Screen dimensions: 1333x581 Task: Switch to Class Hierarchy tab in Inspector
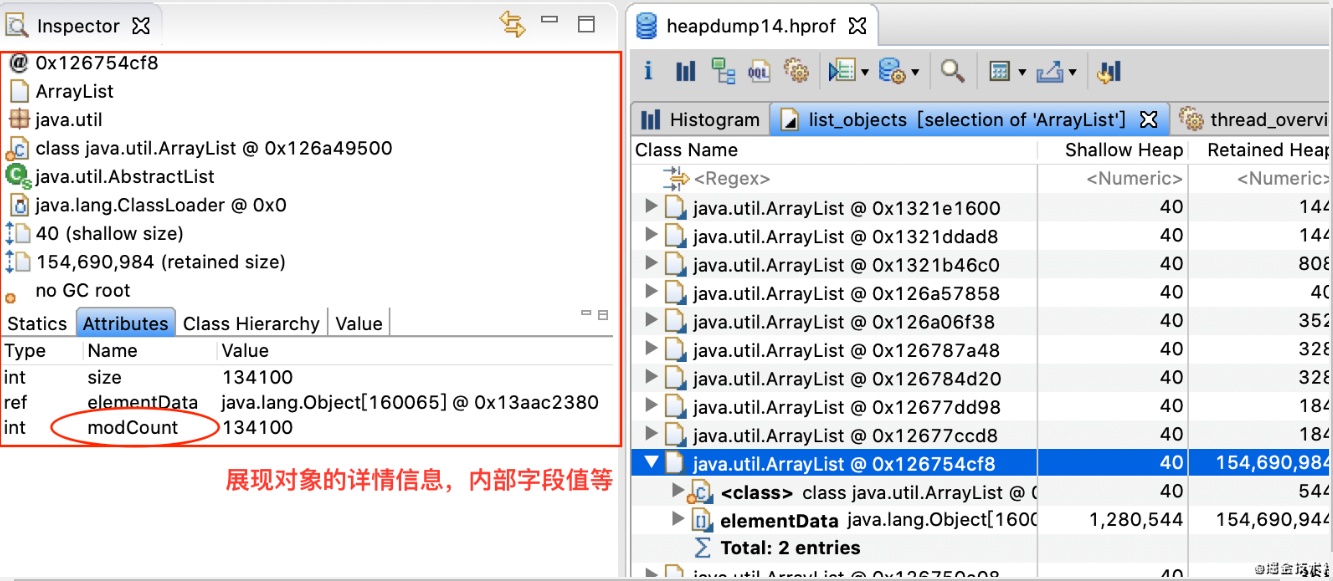pyautogui.click(x=251, y=323)
